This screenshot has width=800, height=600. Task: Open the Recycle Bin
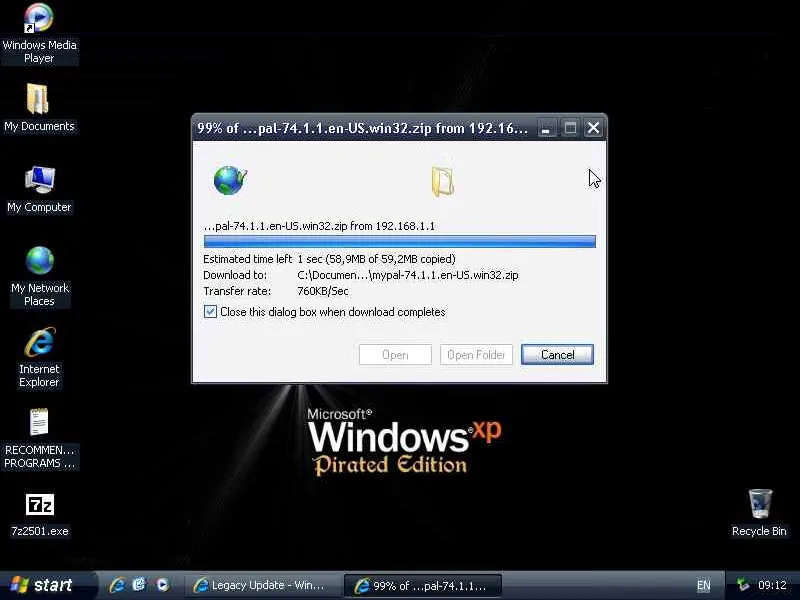[x=759, y=513]
